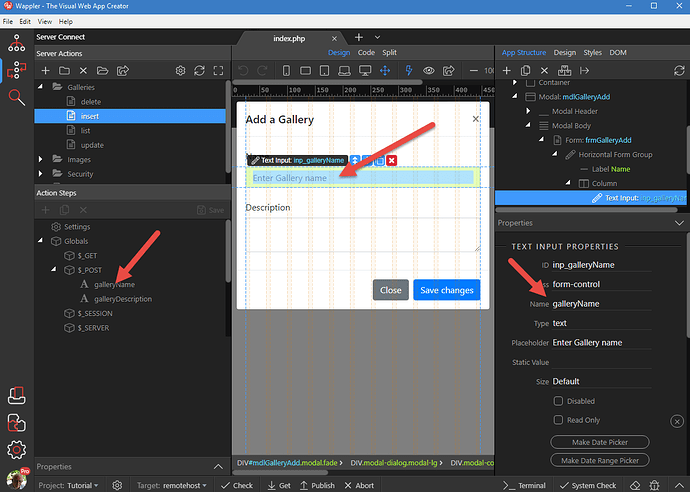Switch to Split view tab
Viewport: 690px width, 492px height.
(389, 52)
